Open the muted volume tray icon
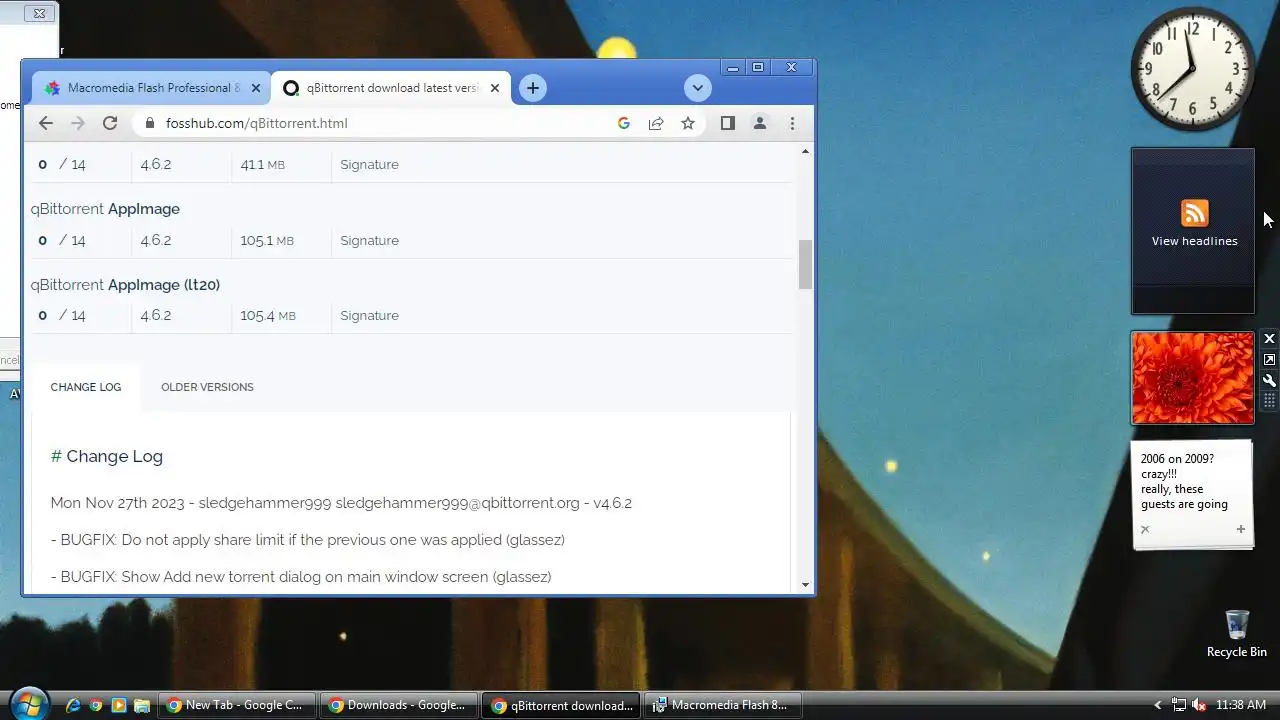 1199,705
